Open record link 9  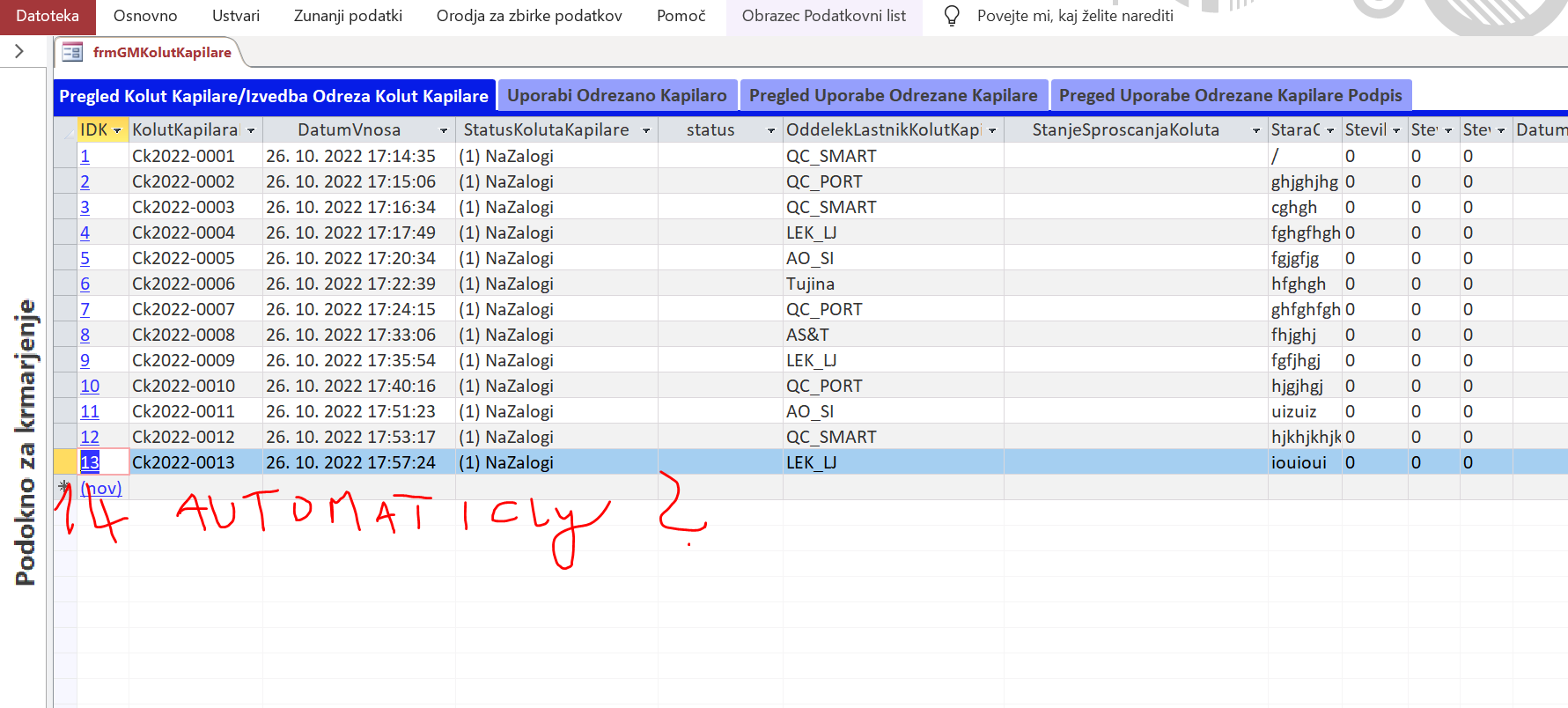[85, 360]
